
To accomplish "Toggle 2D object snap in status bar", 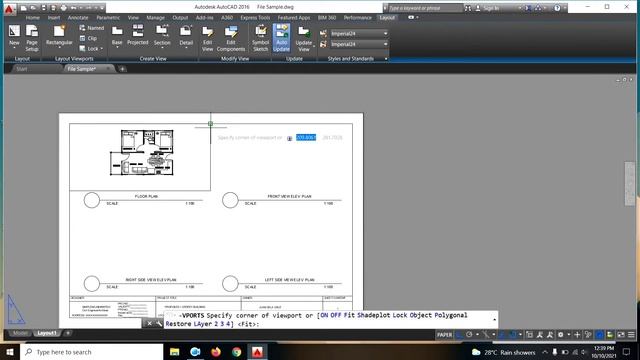I will pyautogui.click(x=513, y=335).
